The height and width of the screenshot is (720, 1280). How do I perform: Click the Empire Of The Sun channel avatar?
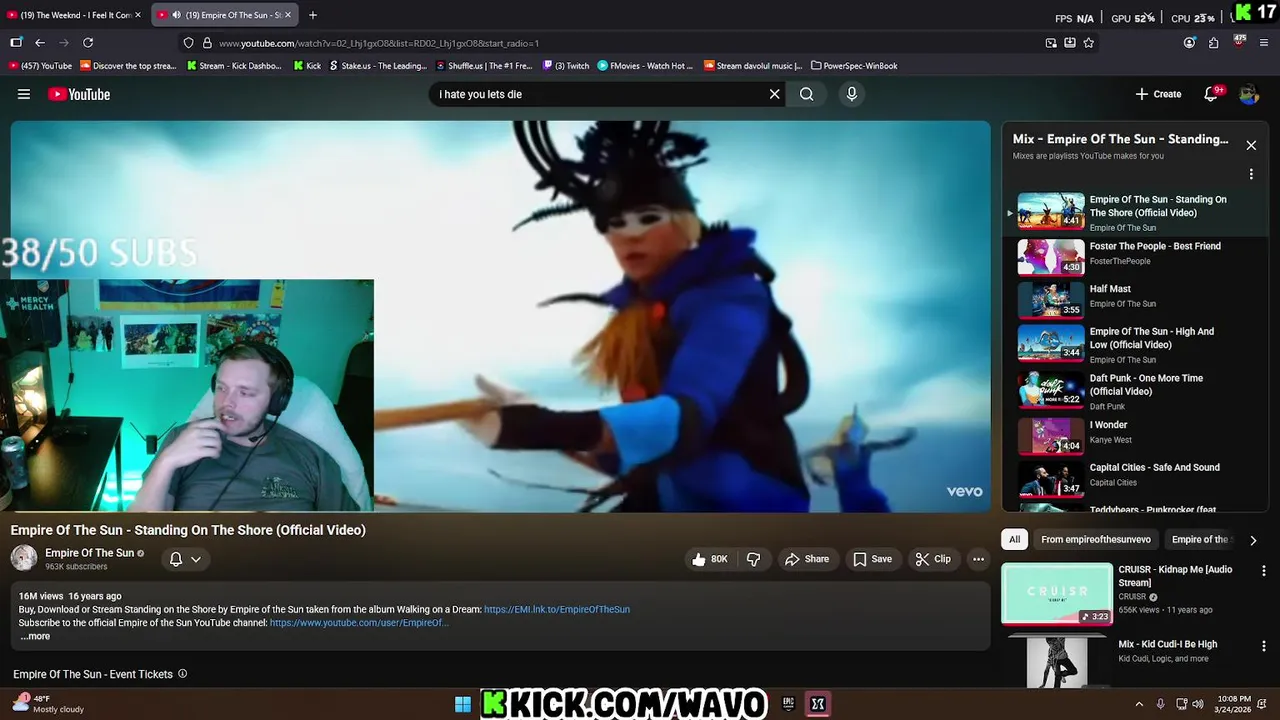[x=24, y=558]
